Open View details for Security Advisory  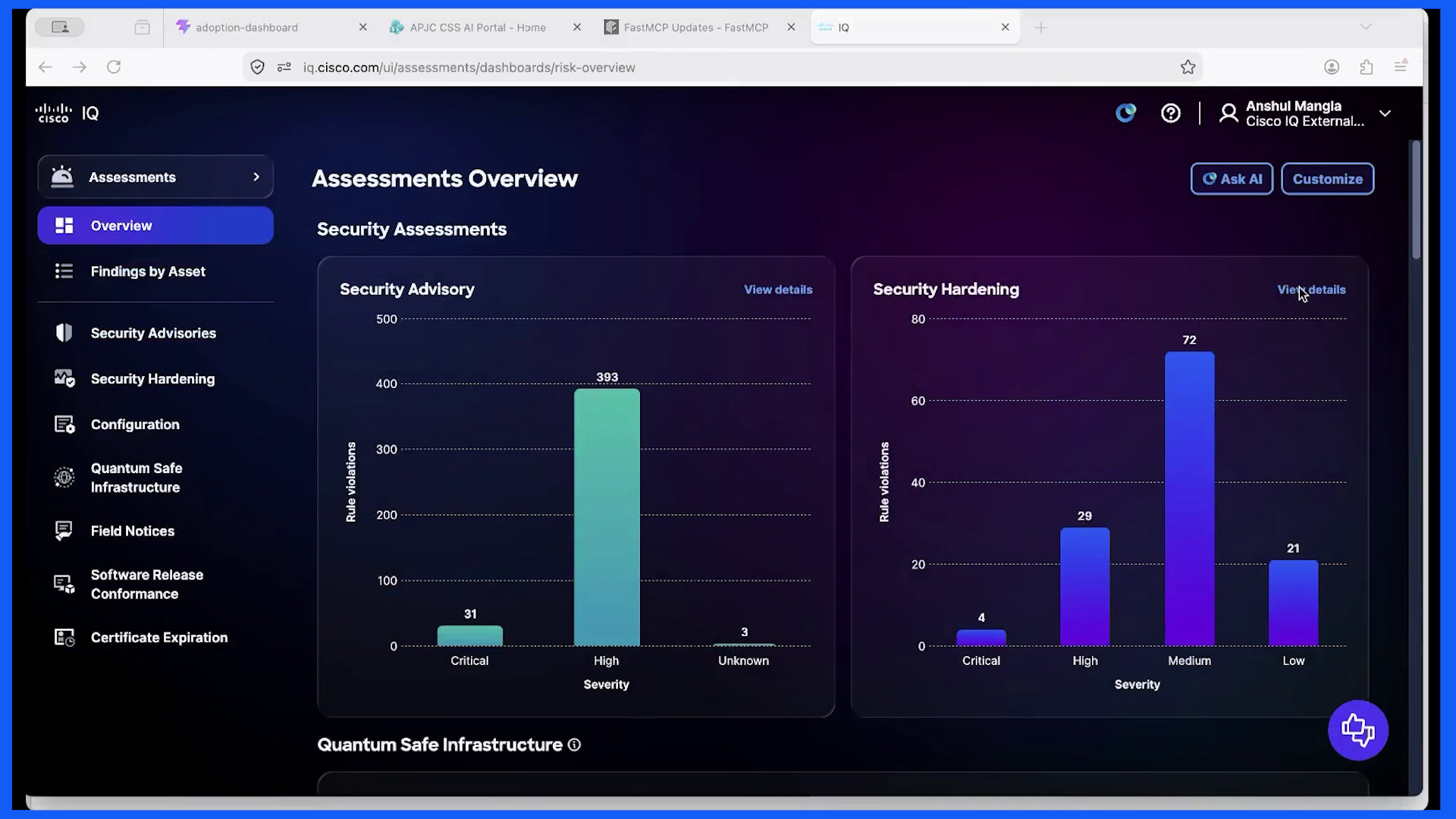point(778,290)
